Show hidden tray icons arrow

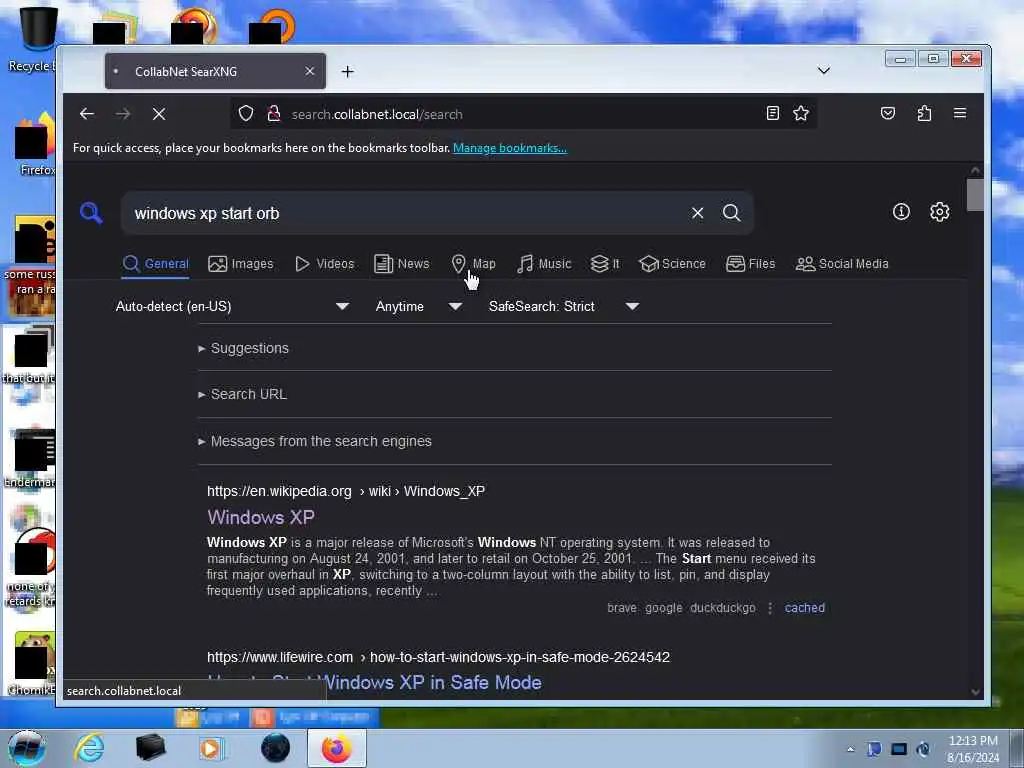(x=850, y=749)
